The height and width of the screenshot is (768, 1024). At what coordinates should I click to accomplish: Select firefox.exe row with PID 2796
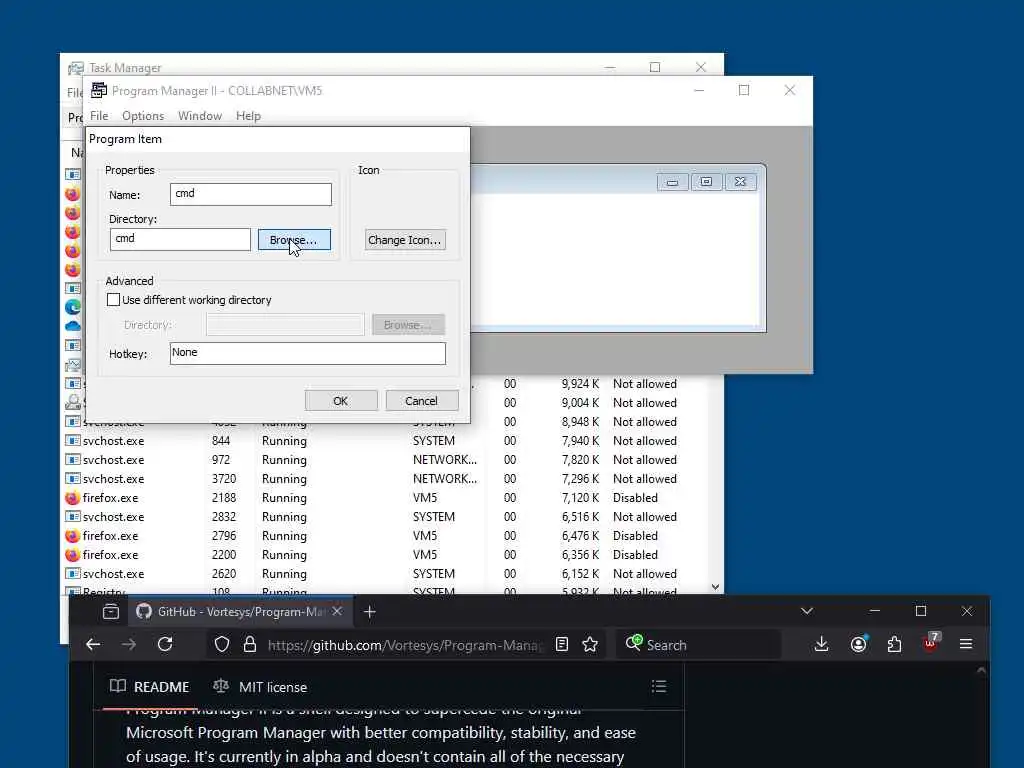tap(385, 536)
